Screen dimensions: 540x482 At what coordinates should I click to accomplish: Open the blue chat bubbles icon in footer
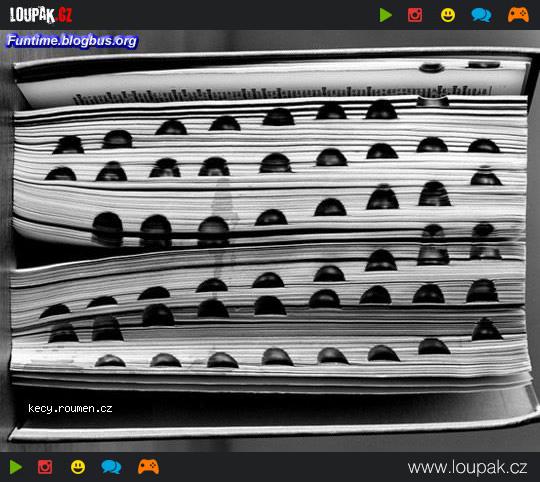tap(111, 467)
